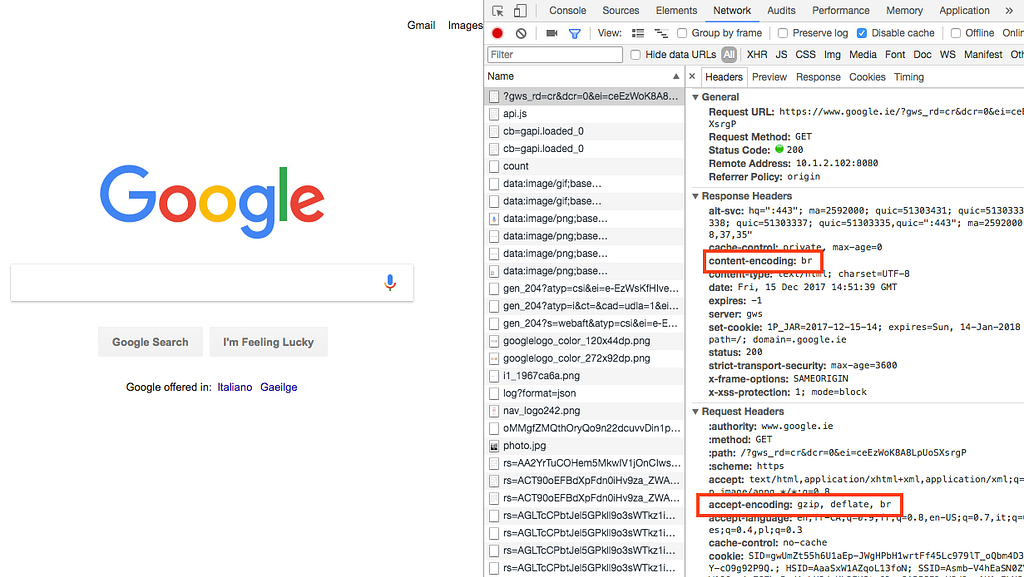View the Cookies tab of the request
Screen dimensions: 1024x577
tap(867, 77)
